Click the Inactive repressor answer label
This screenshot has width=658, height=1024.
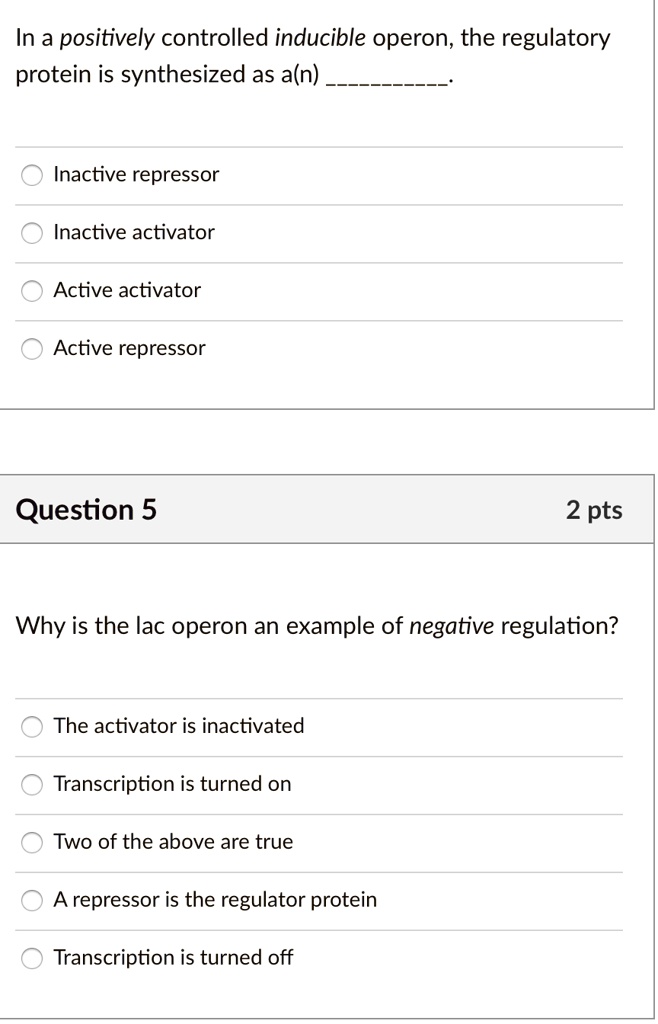(x=137, y=174)
